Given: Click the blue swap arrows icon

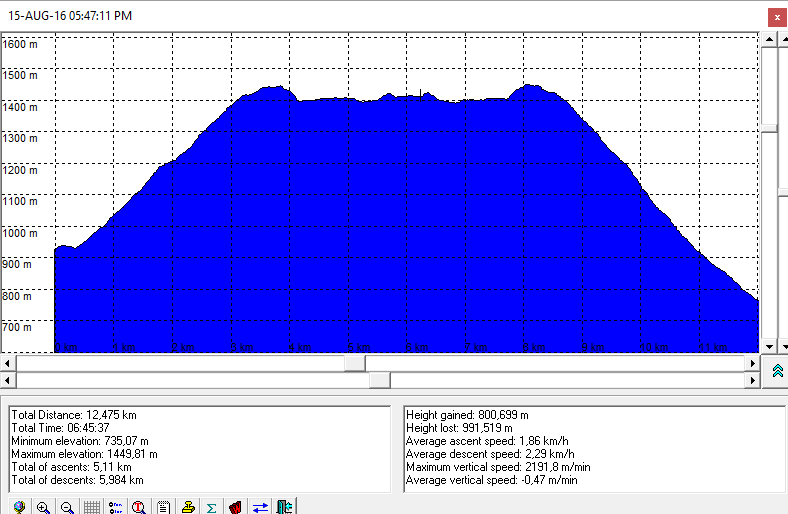Looking at the screenshot, I should pyautogui.click(x=260, y=507).
